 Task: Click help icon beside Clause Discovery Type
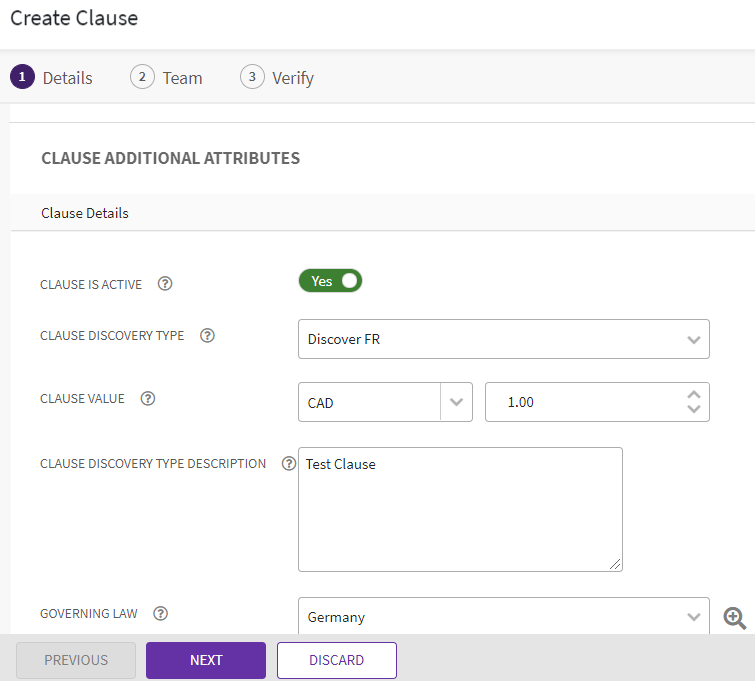[207, 336]
